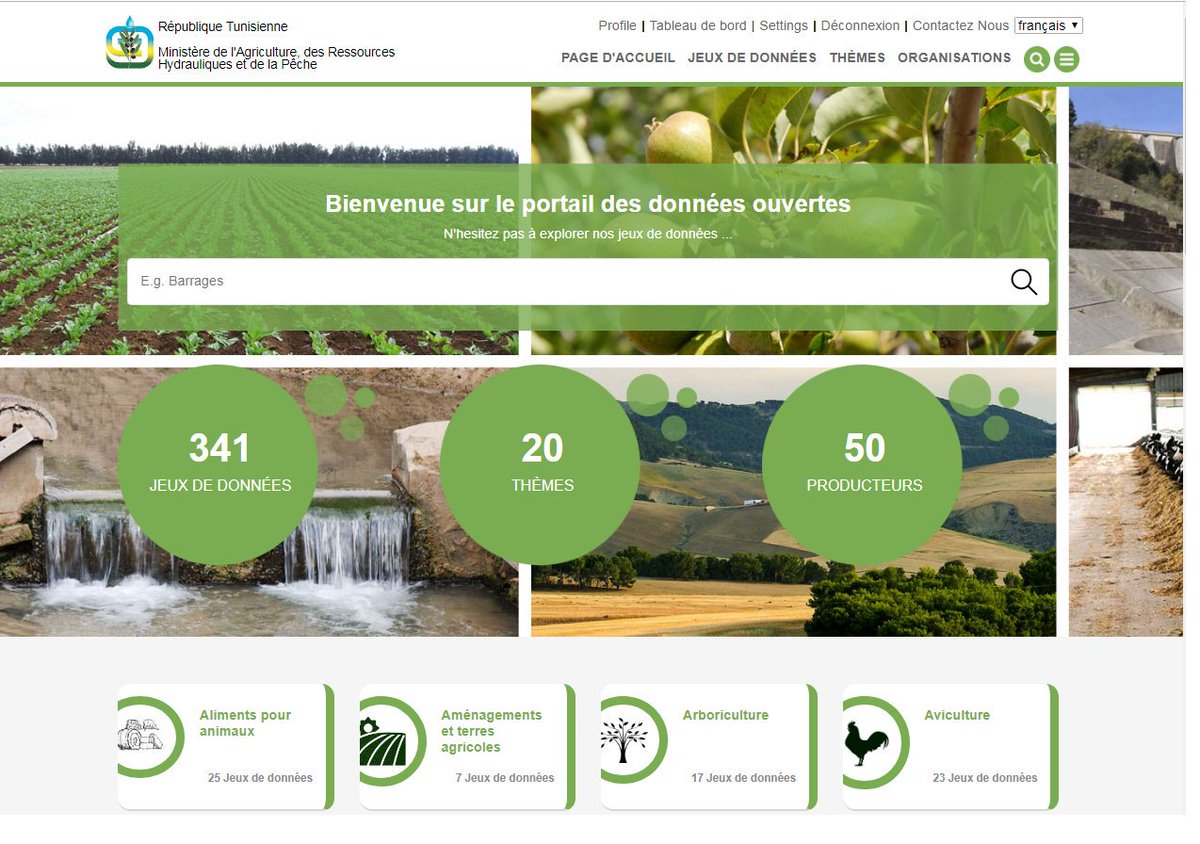Open Aménagements et terres agricoles theme title
This screenshot has height=844, width=1200.
(491, 731)
